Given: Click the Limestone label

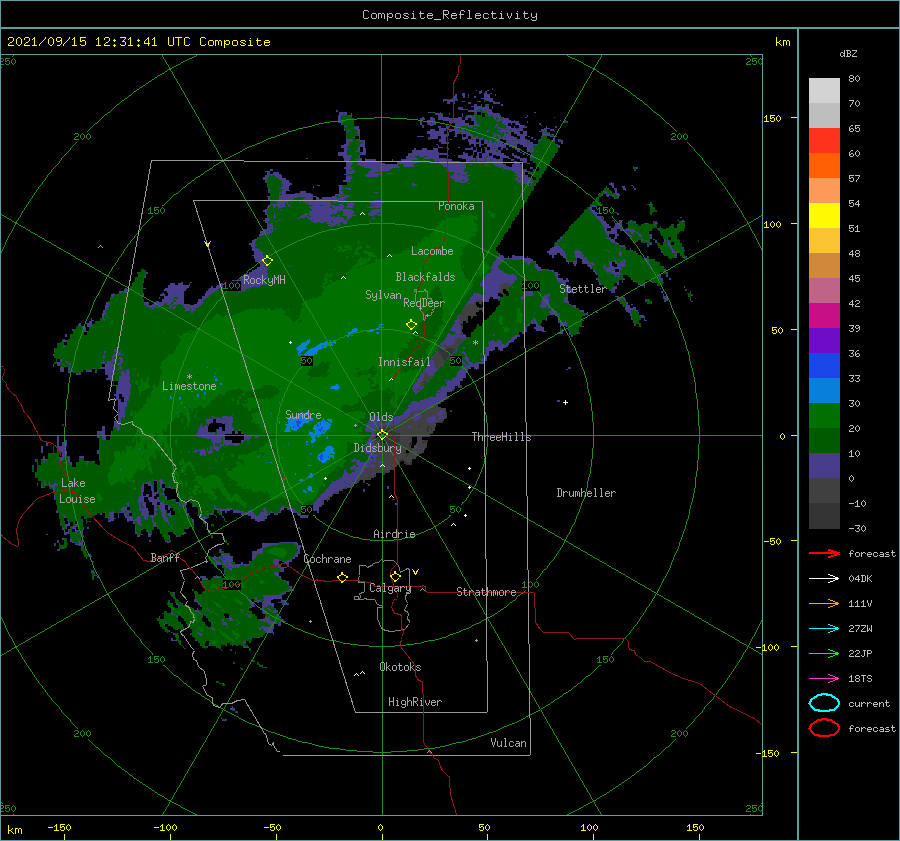Looking at the screenshot, I should click(x=189, y=386).
